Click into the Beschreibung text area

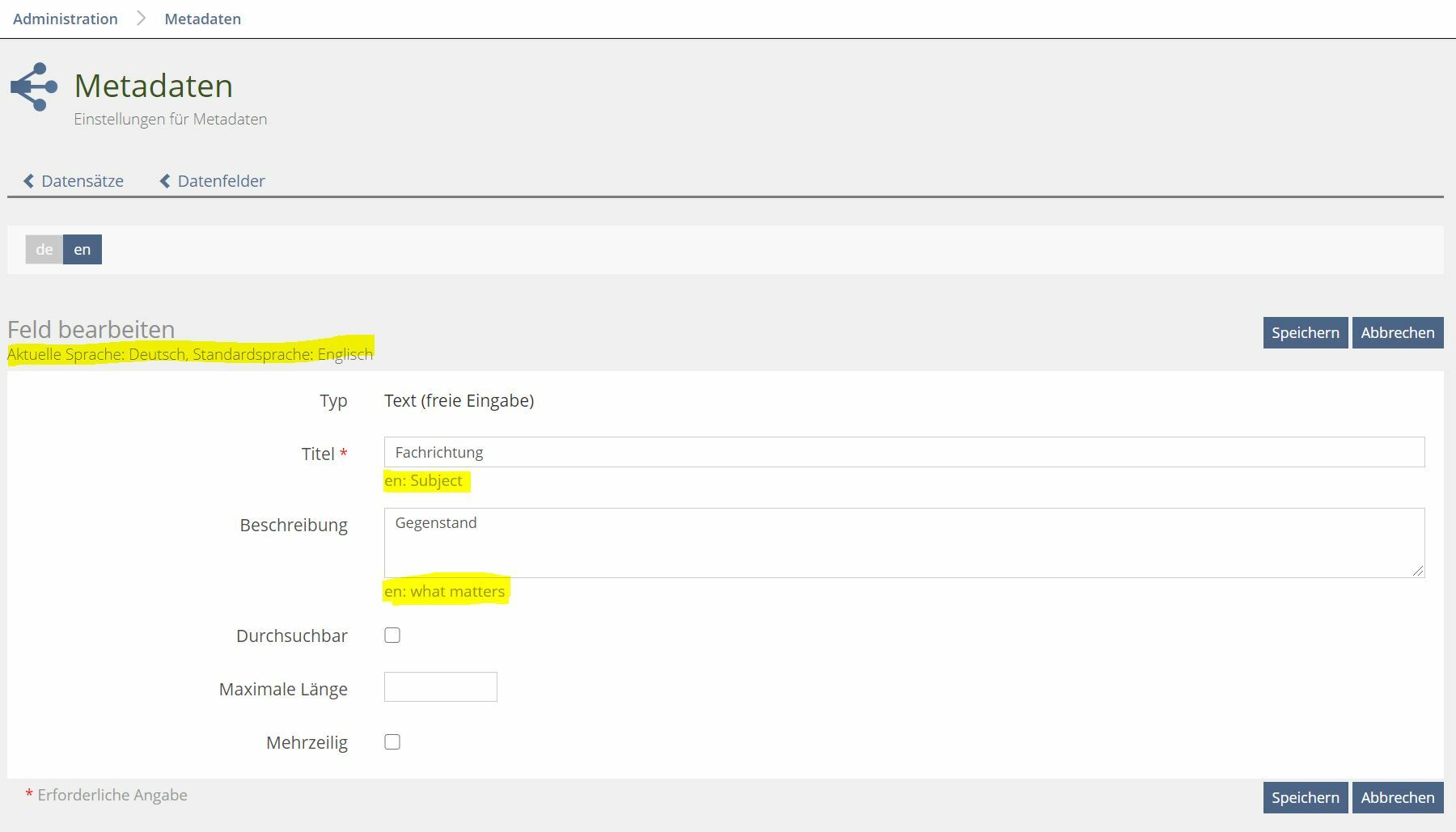(904, 543)
